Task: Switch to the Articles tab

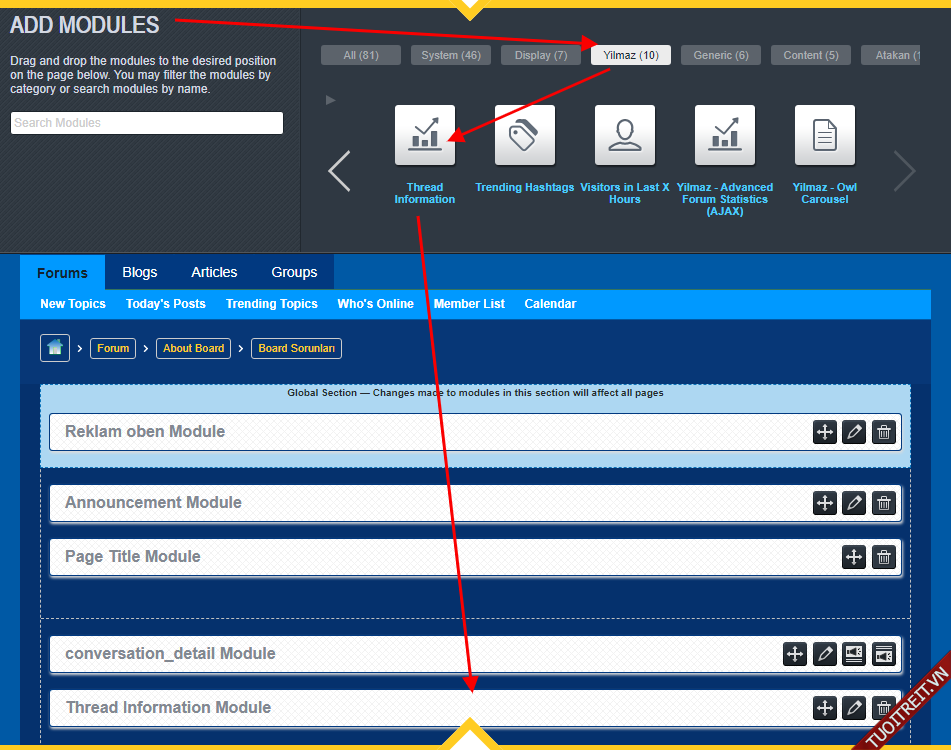Action: (x=214, y=272)
